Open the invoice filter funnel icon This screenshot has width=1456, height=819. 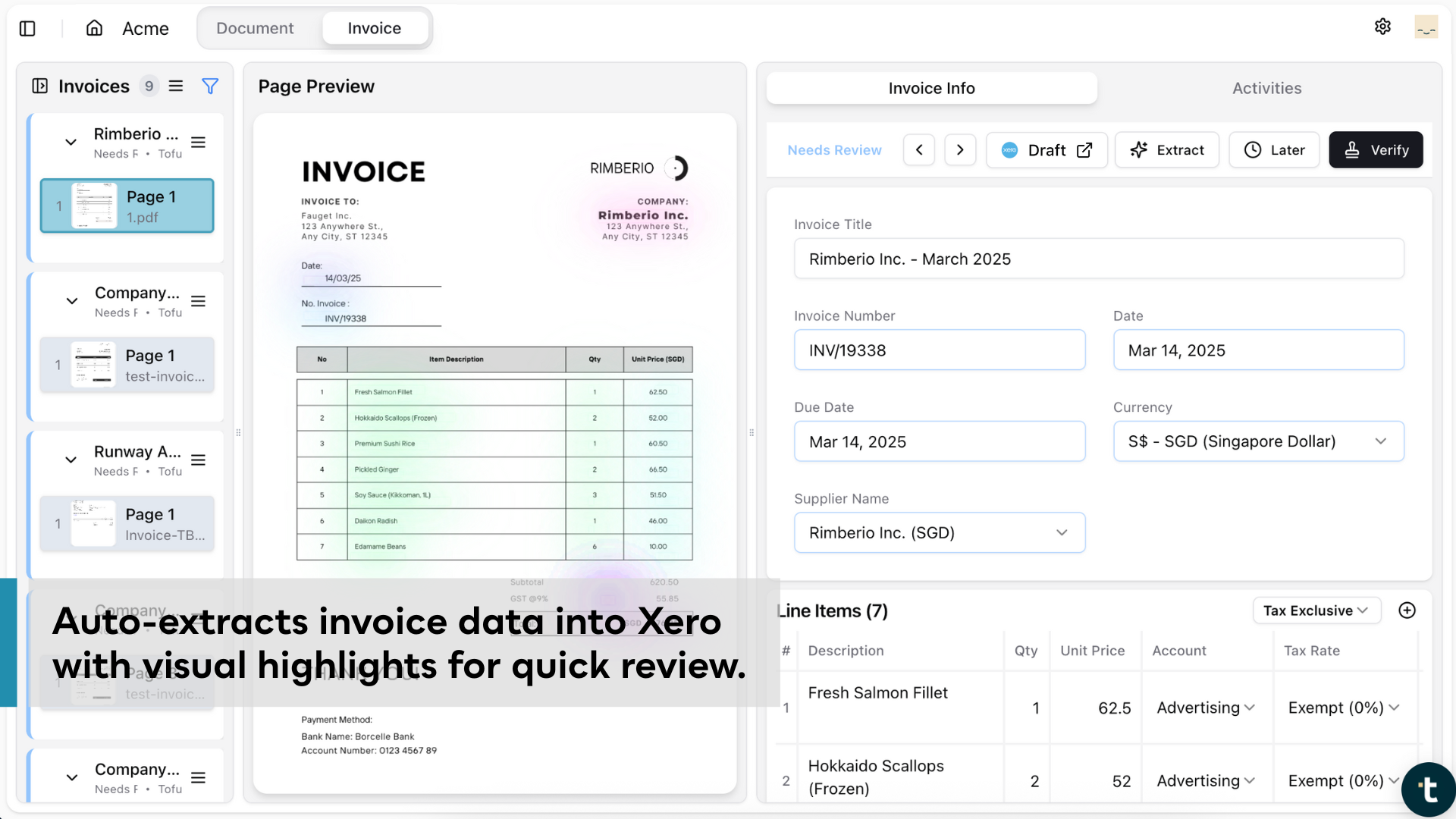click(210, 86)
